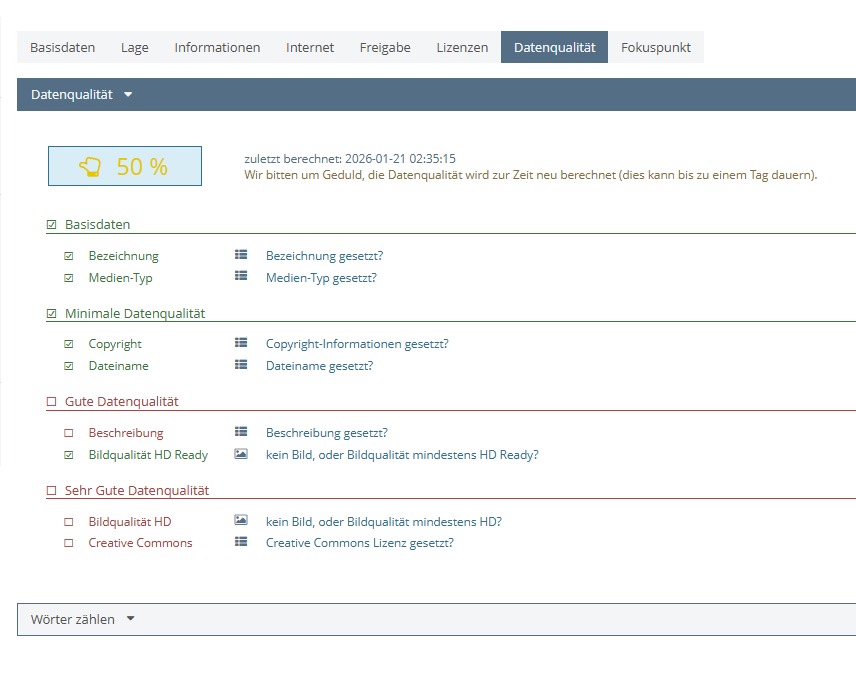Click the red Creative Commons label
This screenshot has height=680, width=856.
point(140,543)
